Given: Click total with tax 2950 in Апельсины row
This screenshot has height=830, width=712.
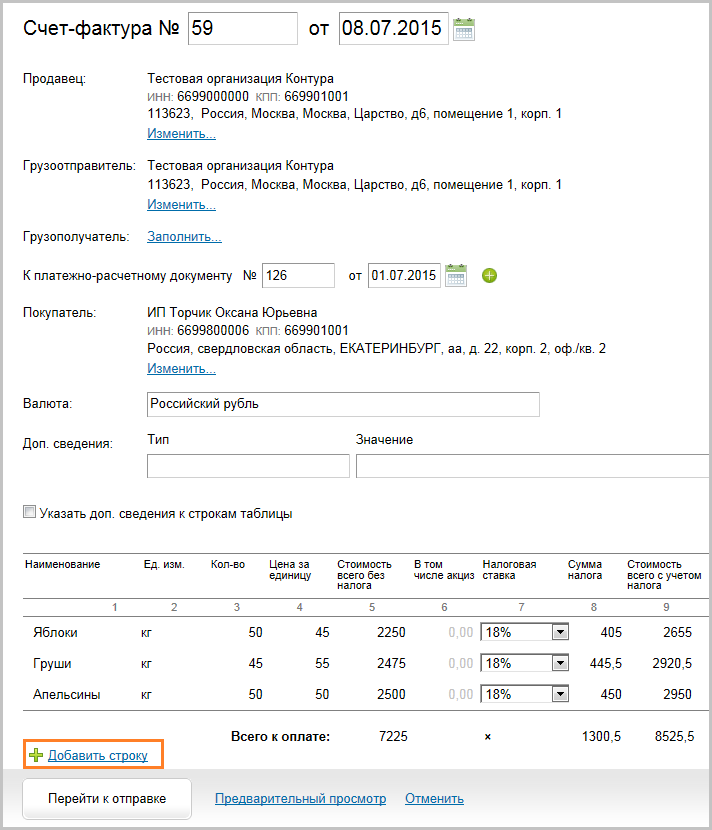Looking at the screenshot, I should 677,694.
